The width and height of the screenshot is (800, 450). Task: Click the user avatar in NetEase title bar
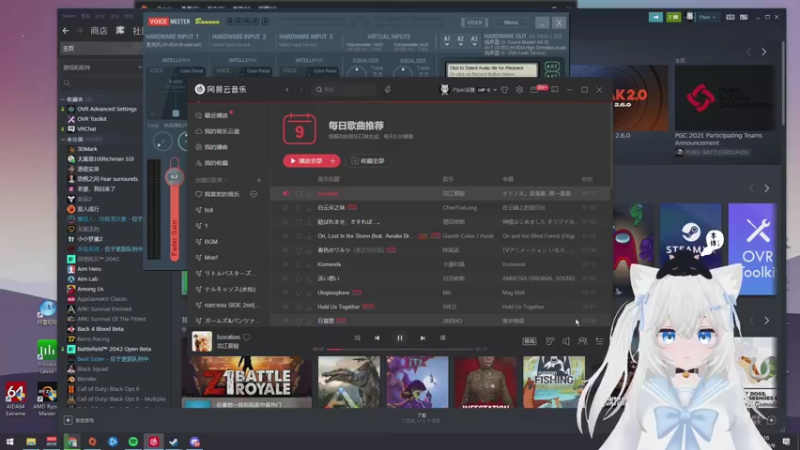pyautogui.click(x=444, y=89)
